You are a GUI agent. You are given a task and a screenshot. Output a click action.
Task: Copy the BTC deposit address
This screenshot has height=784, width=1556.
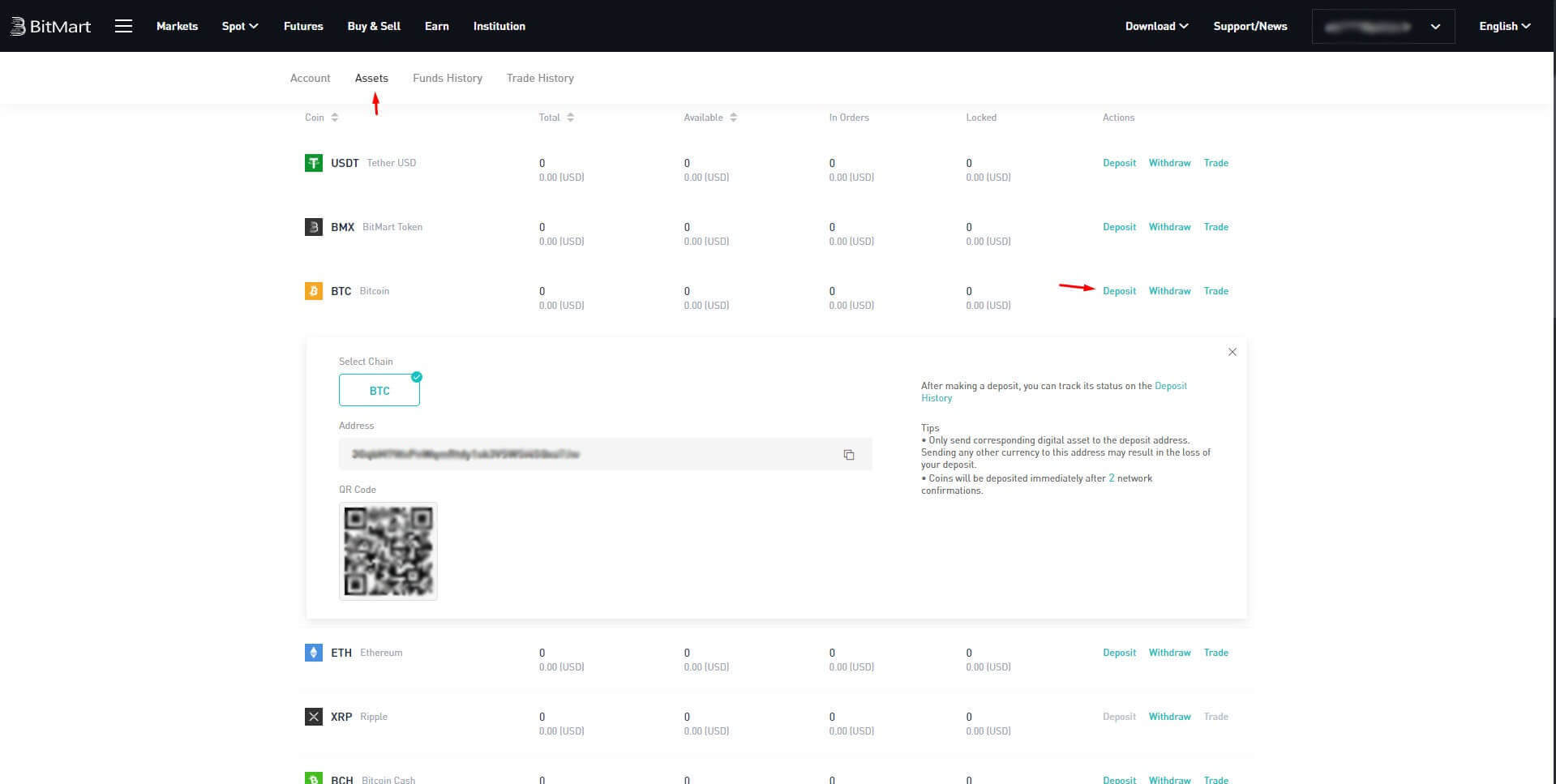(x=848, y=455)
